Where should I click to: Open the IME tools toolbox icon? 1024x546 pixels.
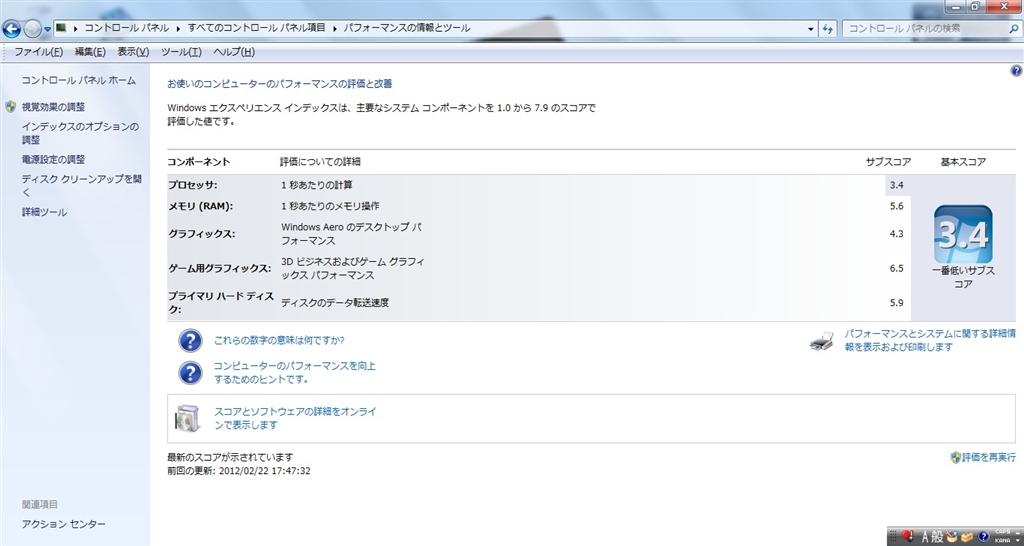click(x=968, y=537)
